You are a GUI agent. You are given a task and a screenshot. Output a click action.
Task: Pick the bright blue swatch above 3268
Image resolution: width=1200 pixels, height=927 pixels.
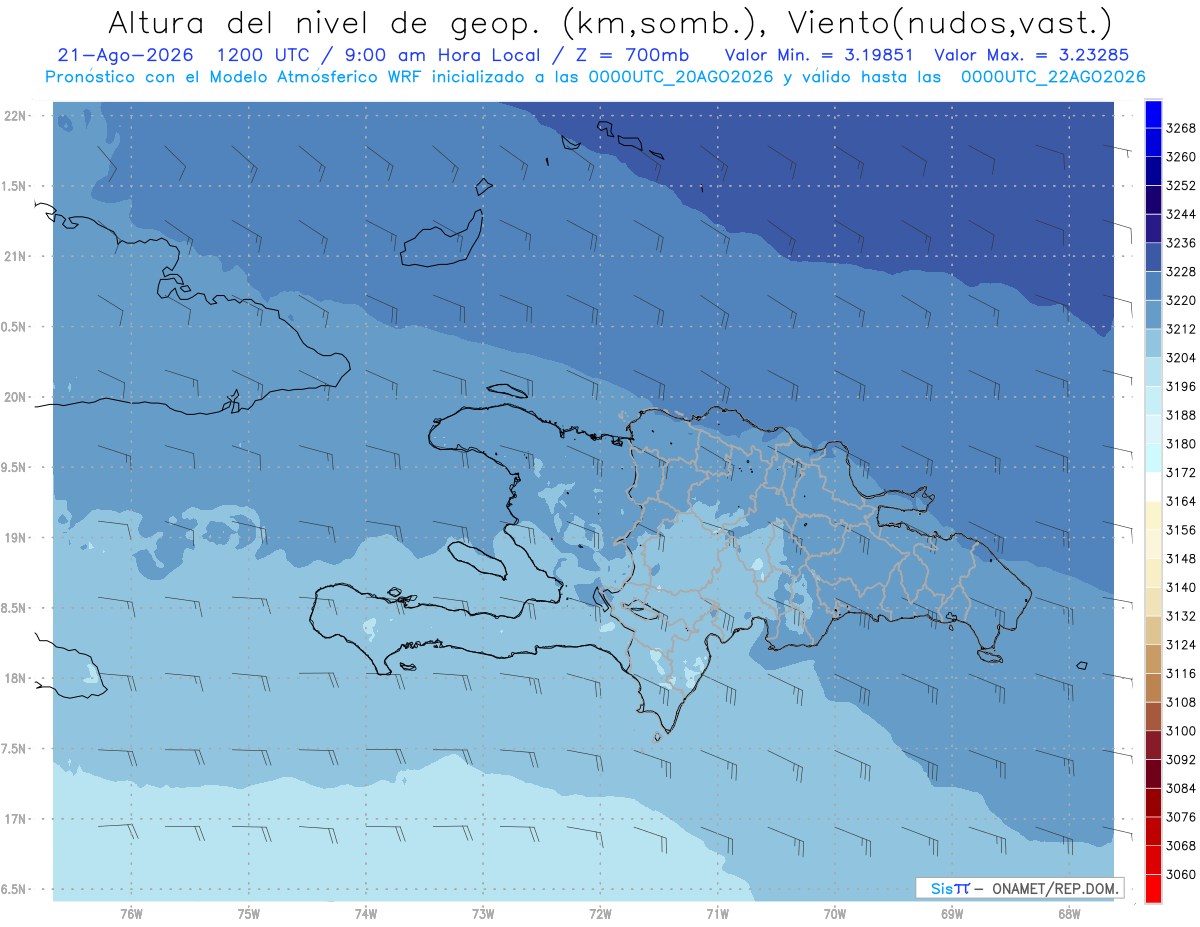pyautogui.click(x=1153, y=114)
